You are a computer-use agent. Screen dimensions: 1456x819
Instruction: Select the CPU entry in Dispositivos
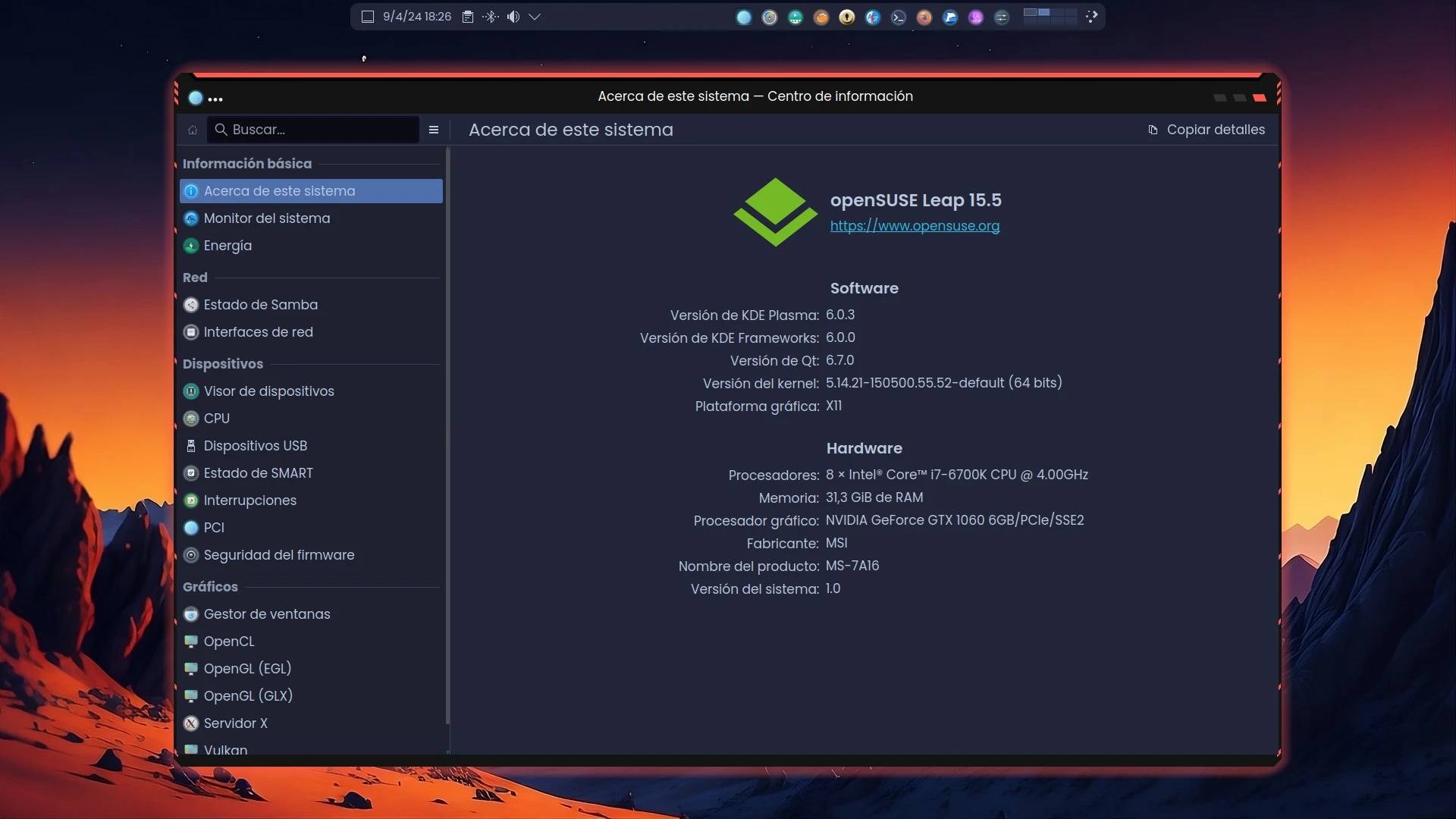216,419
